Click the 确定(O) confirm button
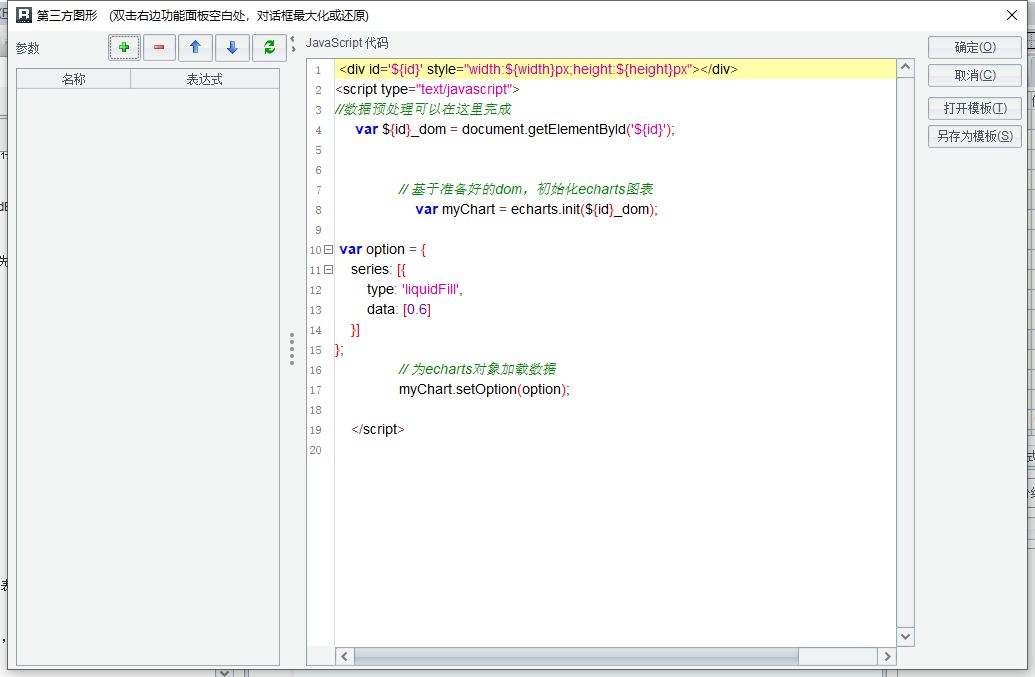The image size is (1035, 677). [974, 47]
